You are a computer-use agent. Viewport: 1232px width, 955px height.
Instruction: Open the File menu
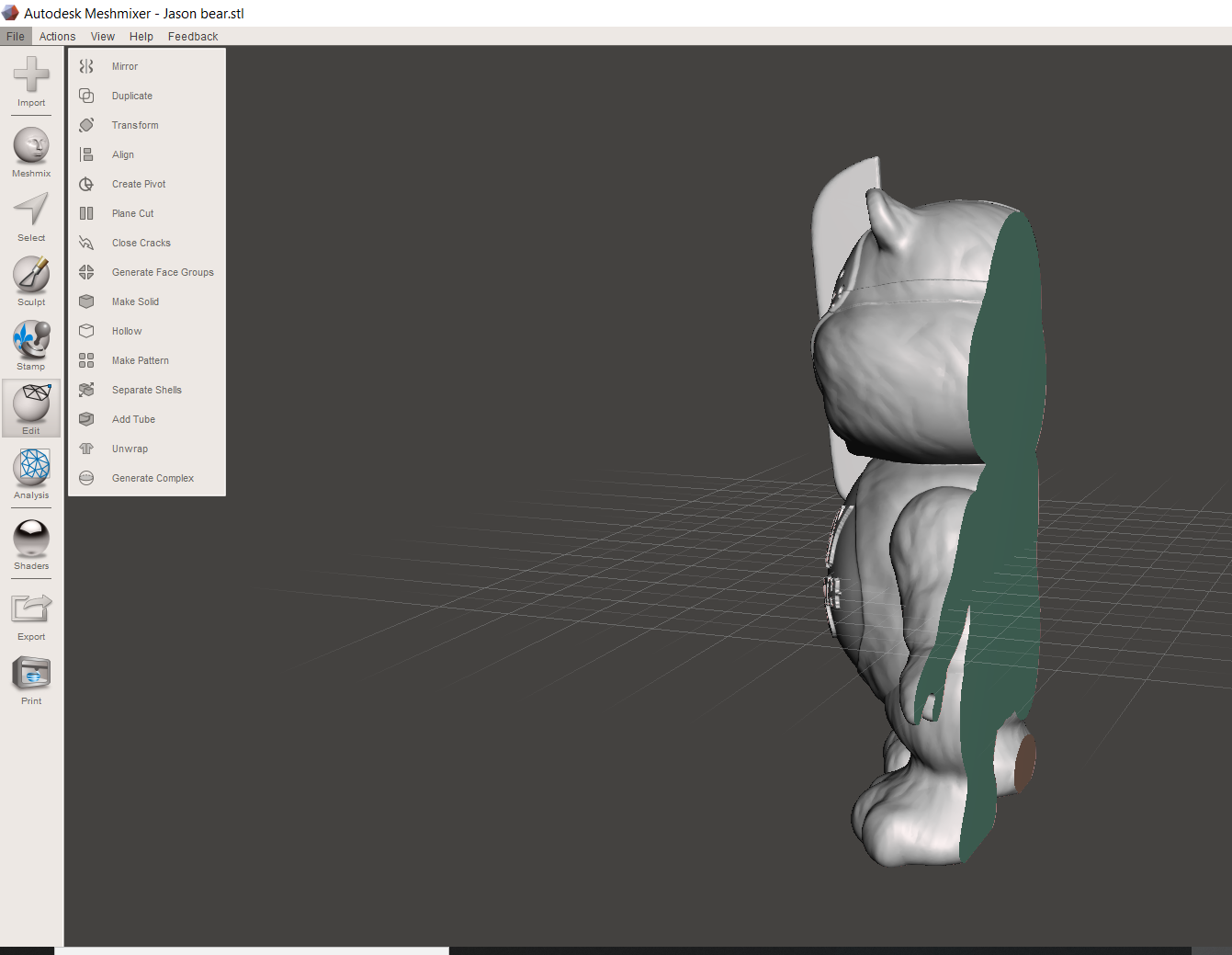(x=16, y=37)
